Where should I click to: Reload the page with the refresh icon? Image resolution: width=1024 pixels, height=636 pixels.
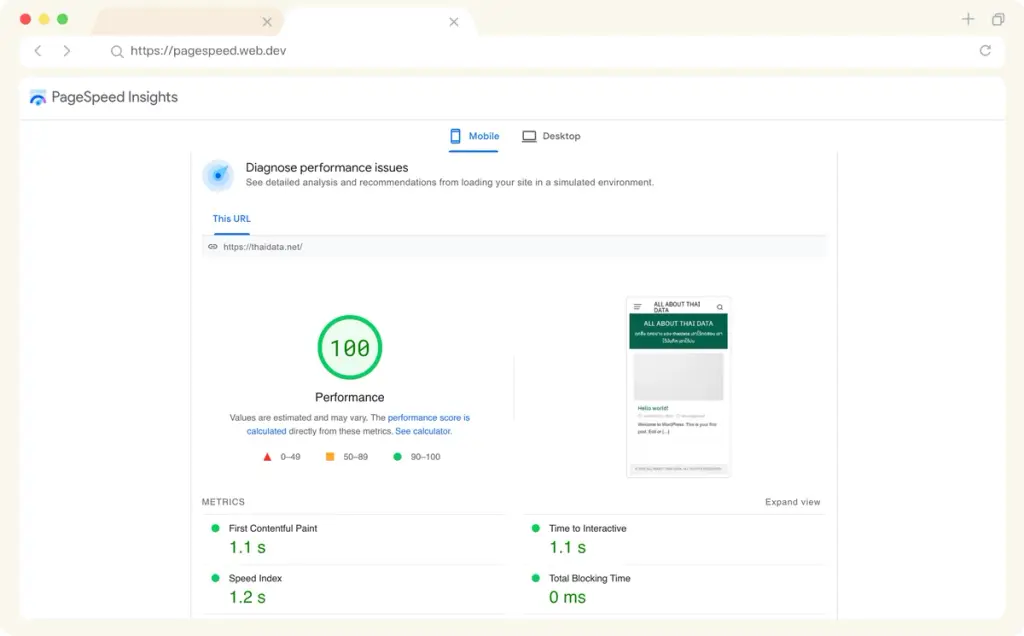985,50
